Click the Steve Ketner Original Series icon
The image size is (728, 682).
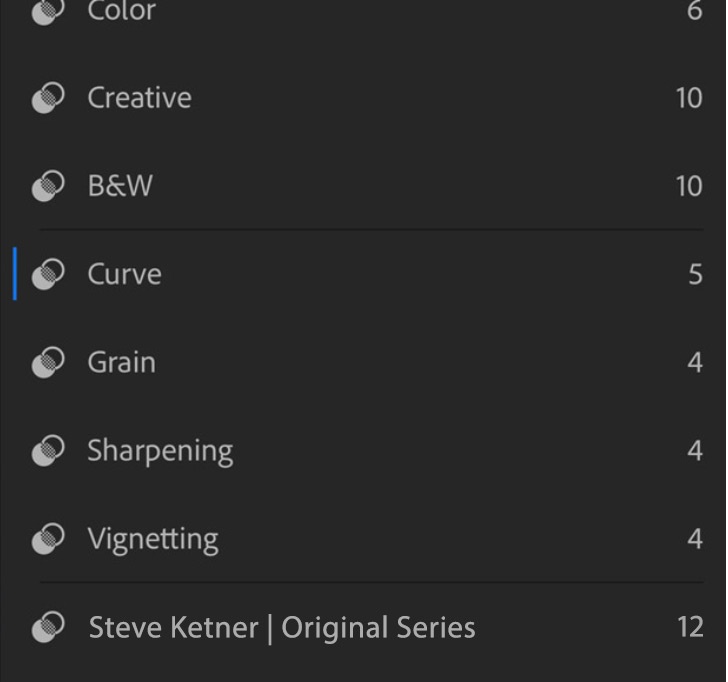coord(48,627)
